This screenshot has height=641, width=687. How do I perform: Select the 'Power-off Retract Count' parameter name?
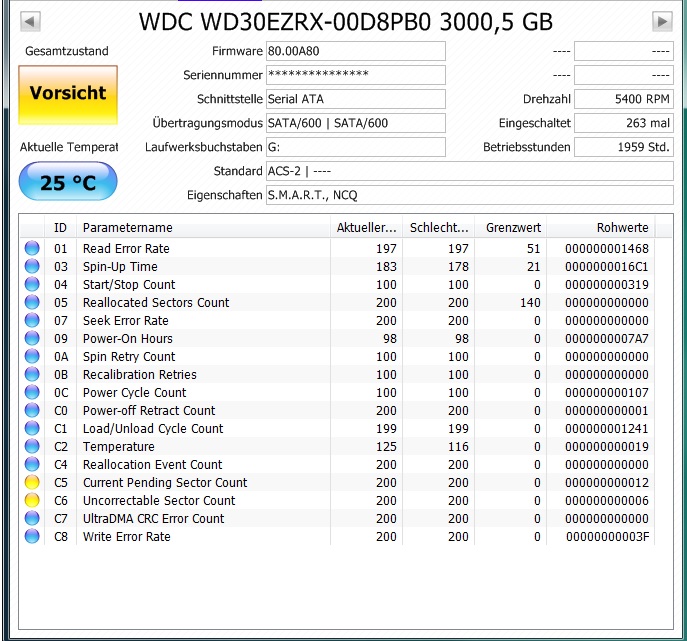[x=149, y=411]
